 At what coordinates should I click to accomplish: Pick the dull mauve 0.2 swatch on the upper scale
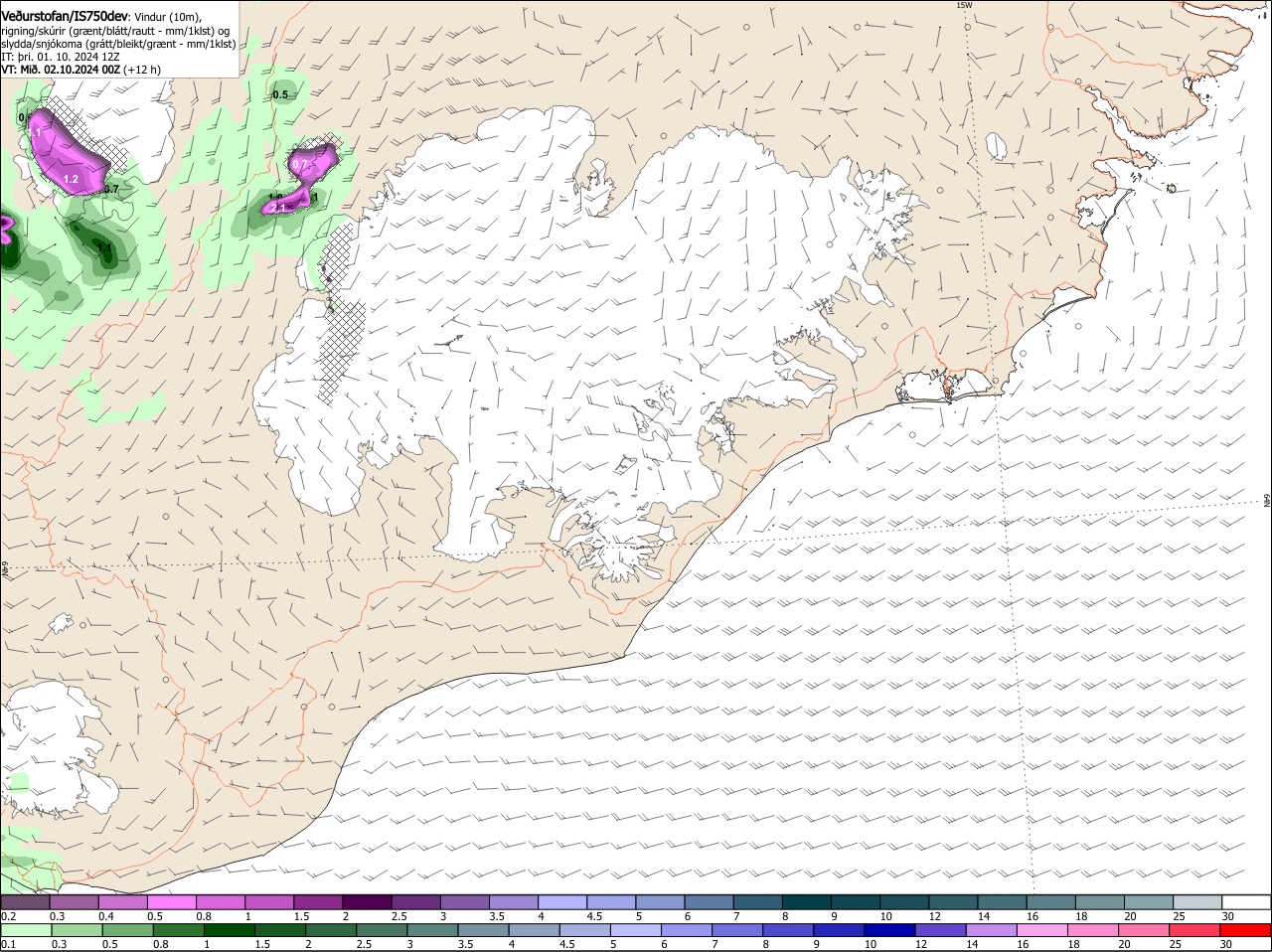(25, 902)
